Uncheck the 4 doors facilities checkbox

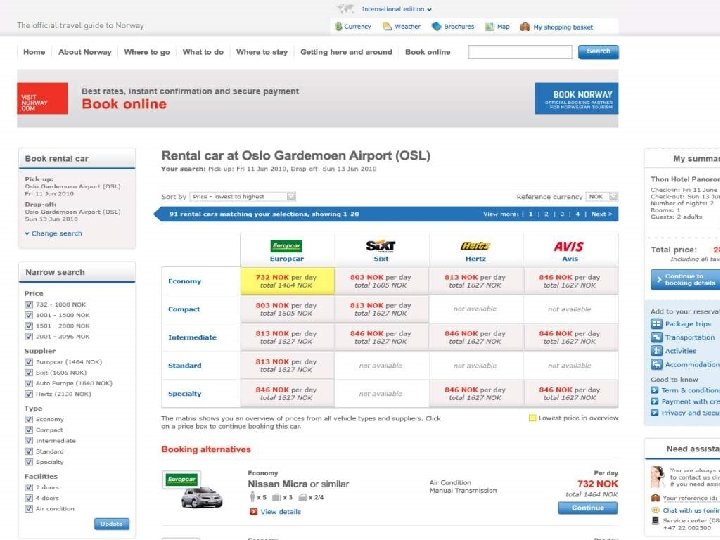[29, 498]
